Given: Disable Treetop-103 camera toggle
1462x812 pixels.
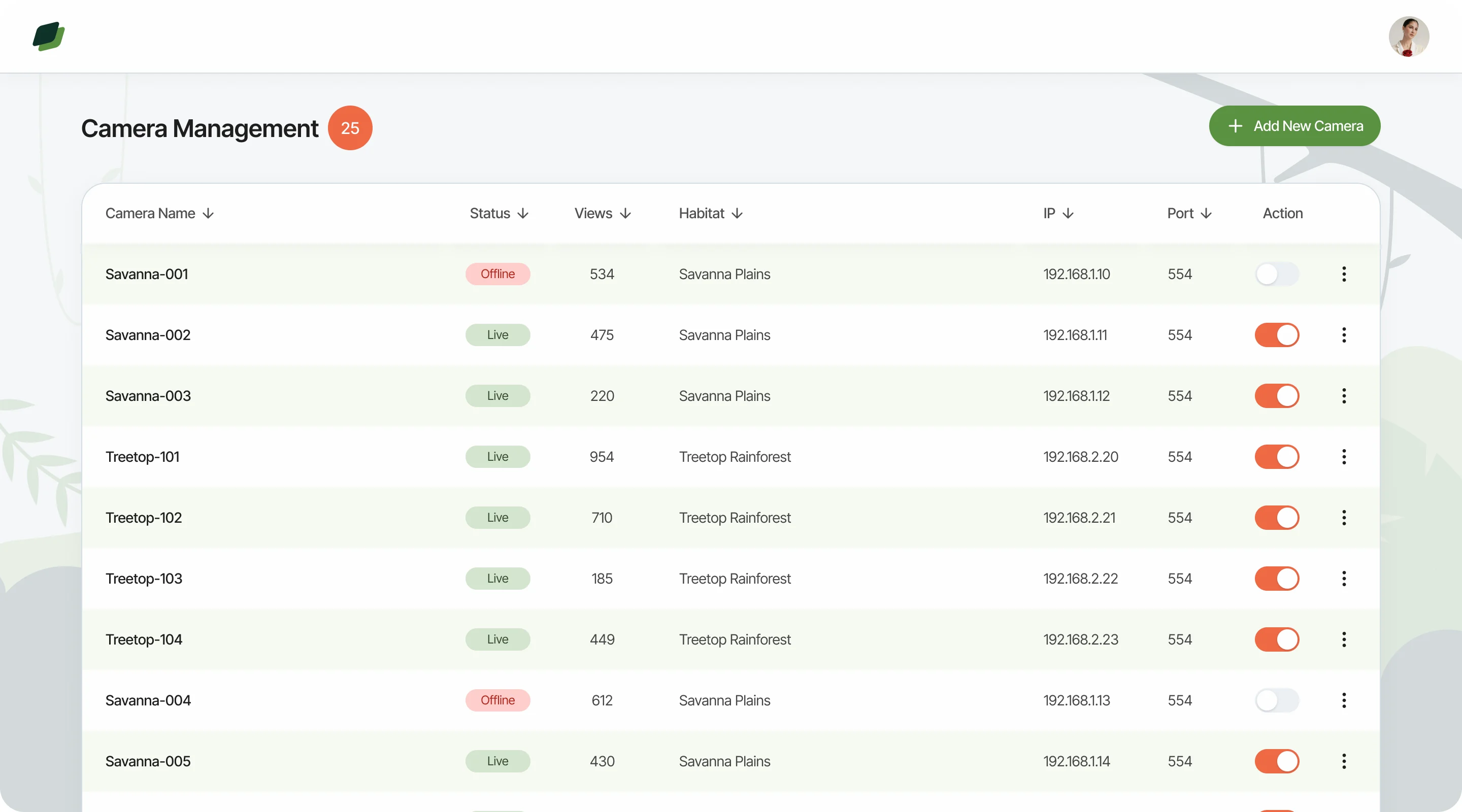Looking at the screenshot, I should click(1277, 579).
